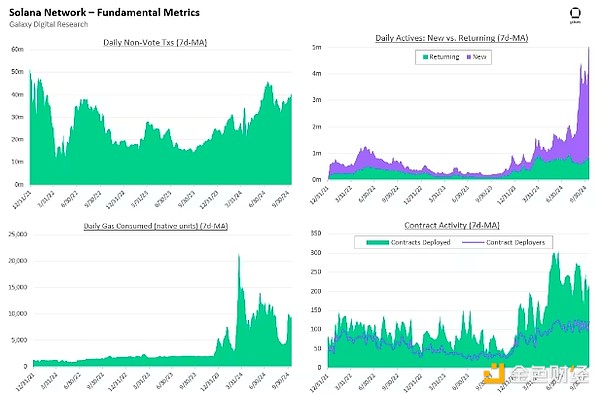Select the Contract Activity chart title
The height and width of the screenshot is (395, 600).
452,225
